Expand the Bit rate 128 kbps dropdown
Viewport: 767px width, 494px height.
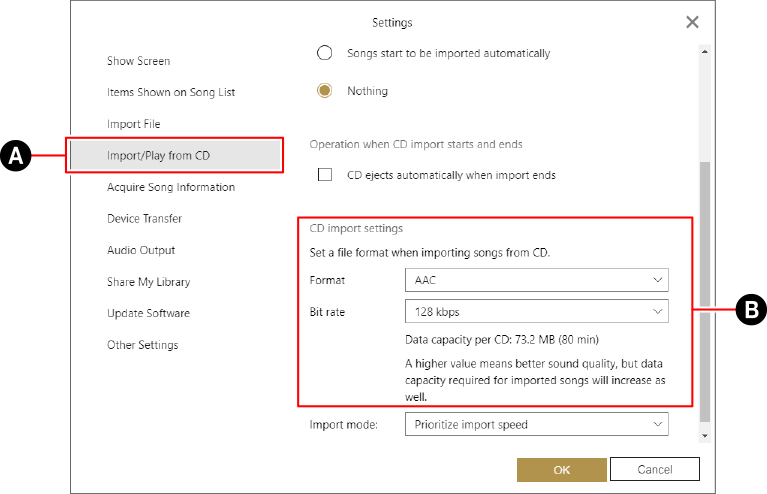[536, 312]
